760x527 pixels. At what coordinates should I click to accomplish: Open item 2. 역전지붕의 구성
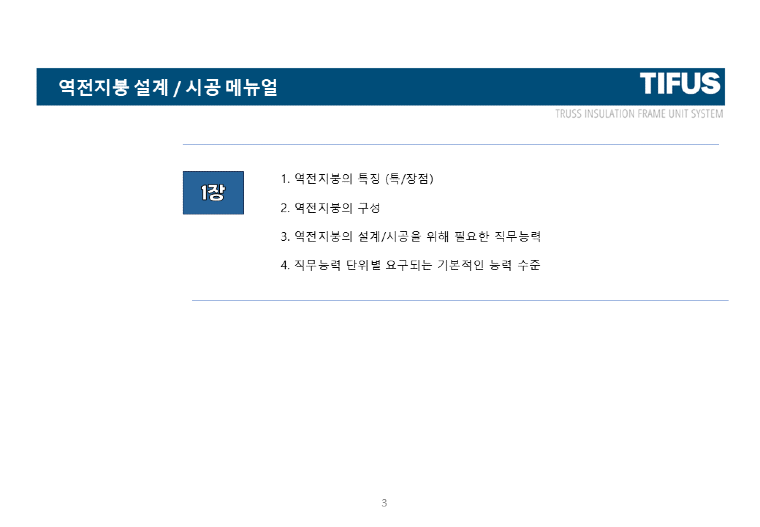331,208
